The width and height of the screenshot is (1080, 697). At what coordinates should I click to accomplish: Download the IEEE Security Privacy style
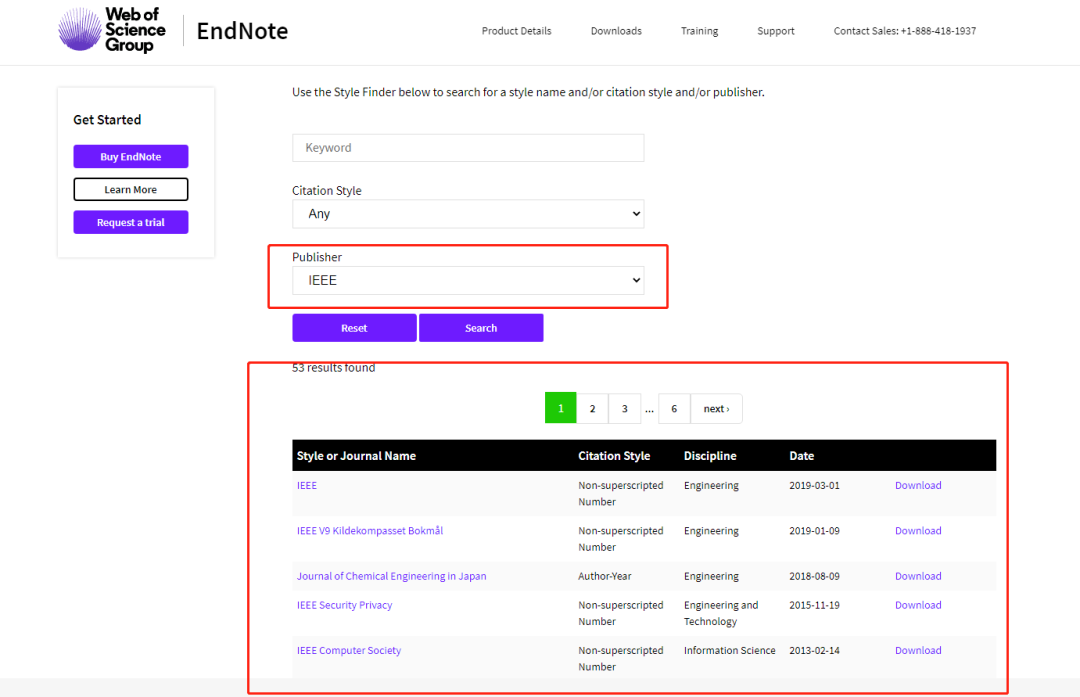coord(918,605)
